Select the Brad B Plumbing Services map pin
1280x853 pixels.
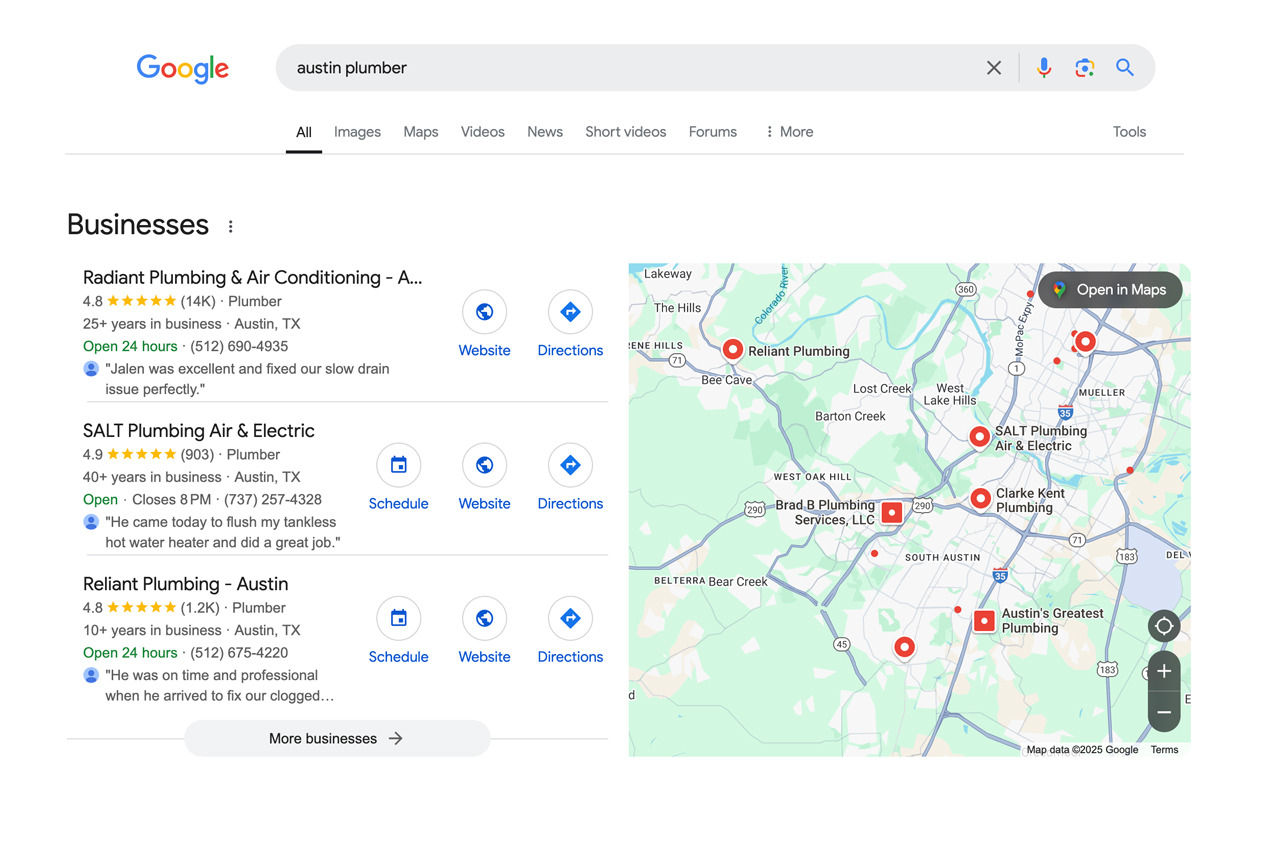tap(892, 513)
